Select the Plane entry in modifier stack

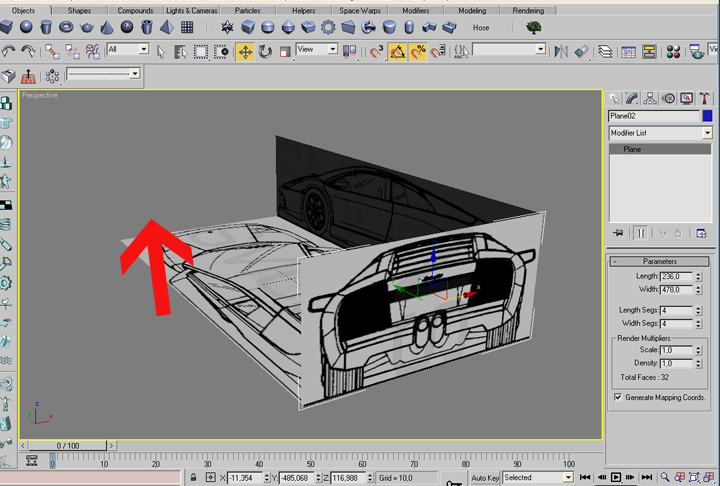(x=660, y=149)
